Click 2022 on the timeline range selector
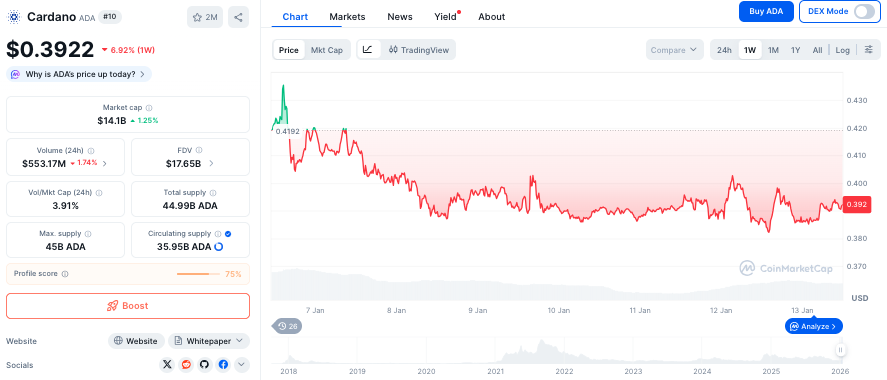 point(565,372)
